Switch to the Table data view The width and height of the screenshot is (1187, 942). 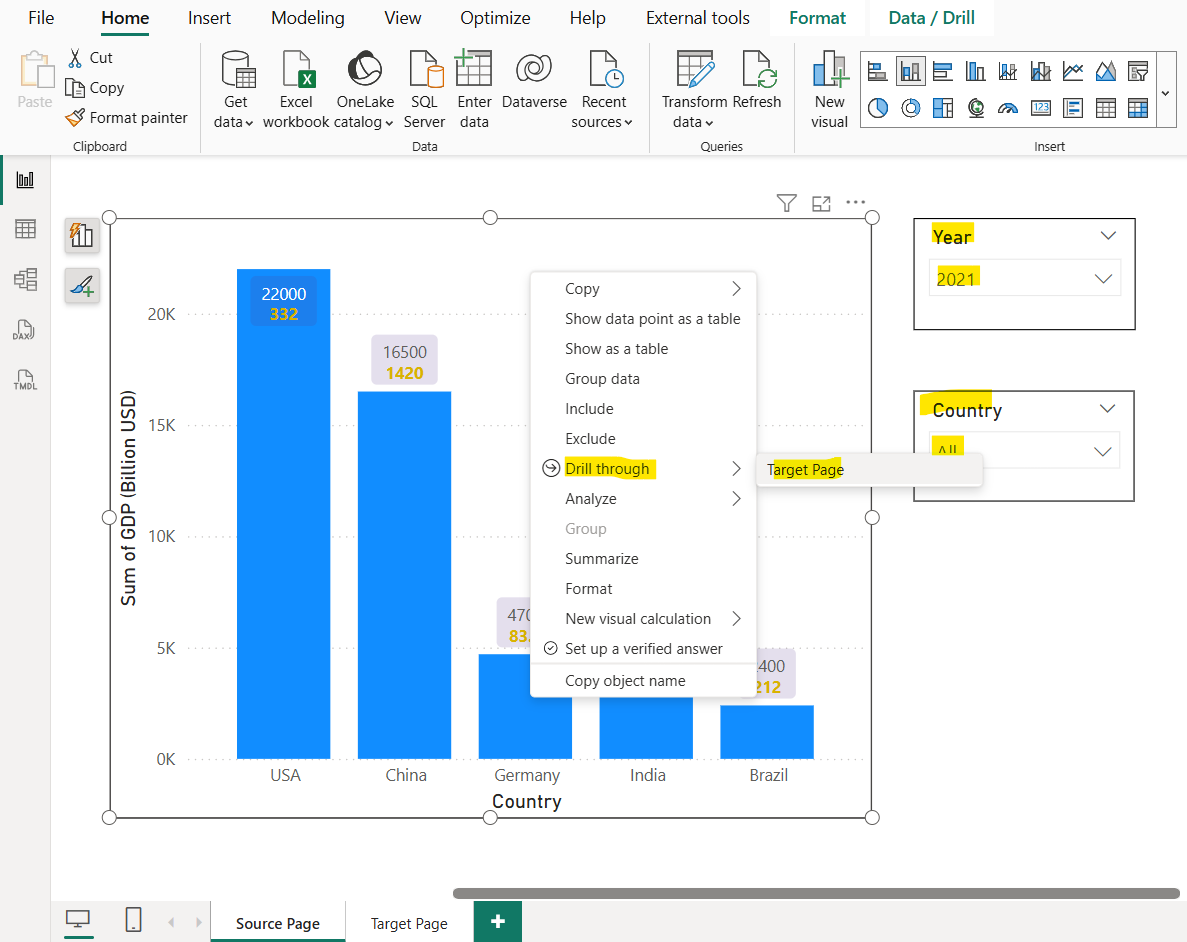(25, 229)
